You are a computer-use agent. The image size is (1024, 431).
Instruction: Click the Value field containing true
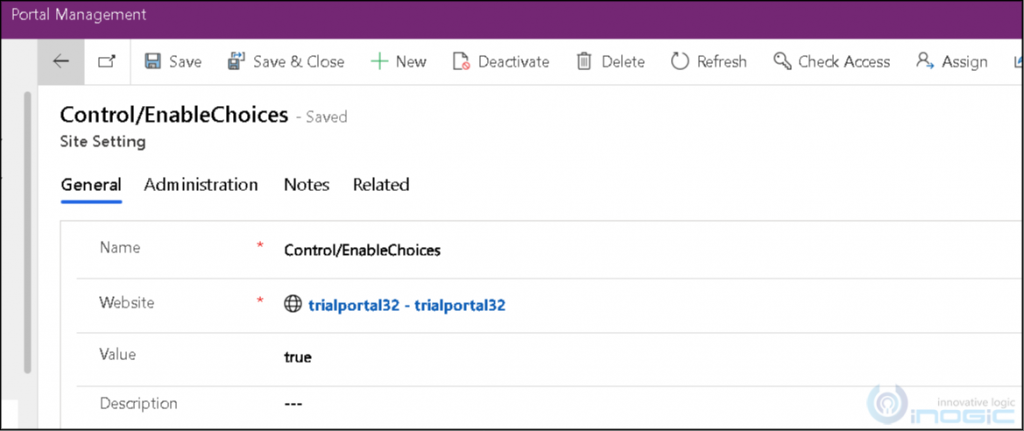tap(647, 358)
